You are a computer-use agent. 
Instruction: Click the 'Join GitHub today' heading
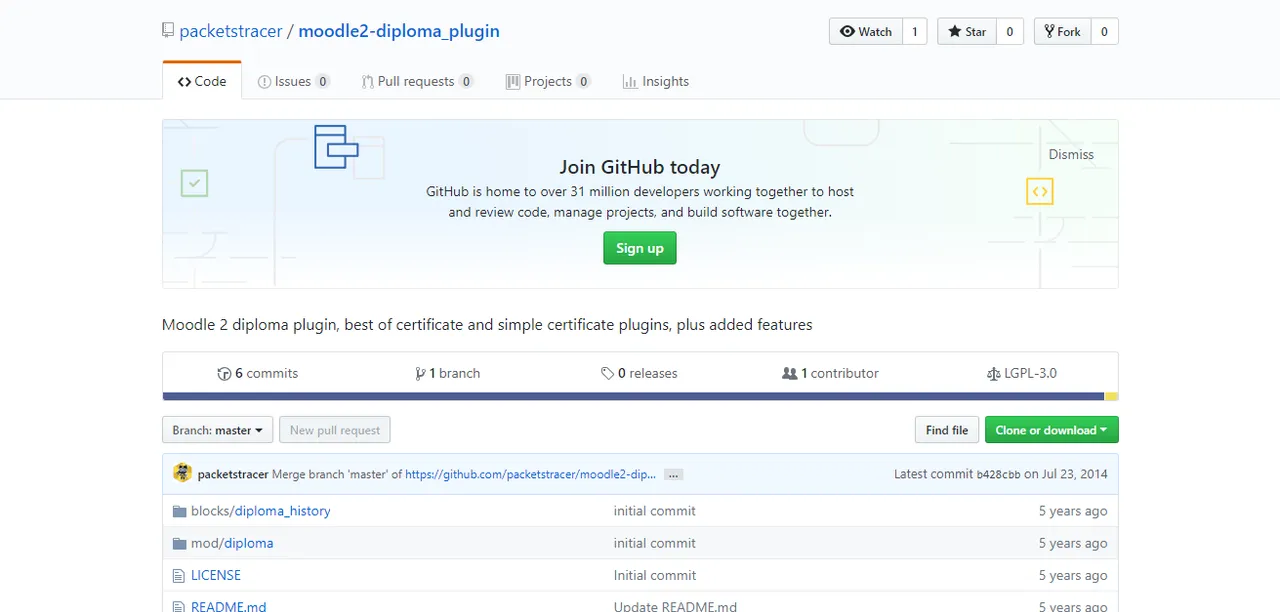640,167
